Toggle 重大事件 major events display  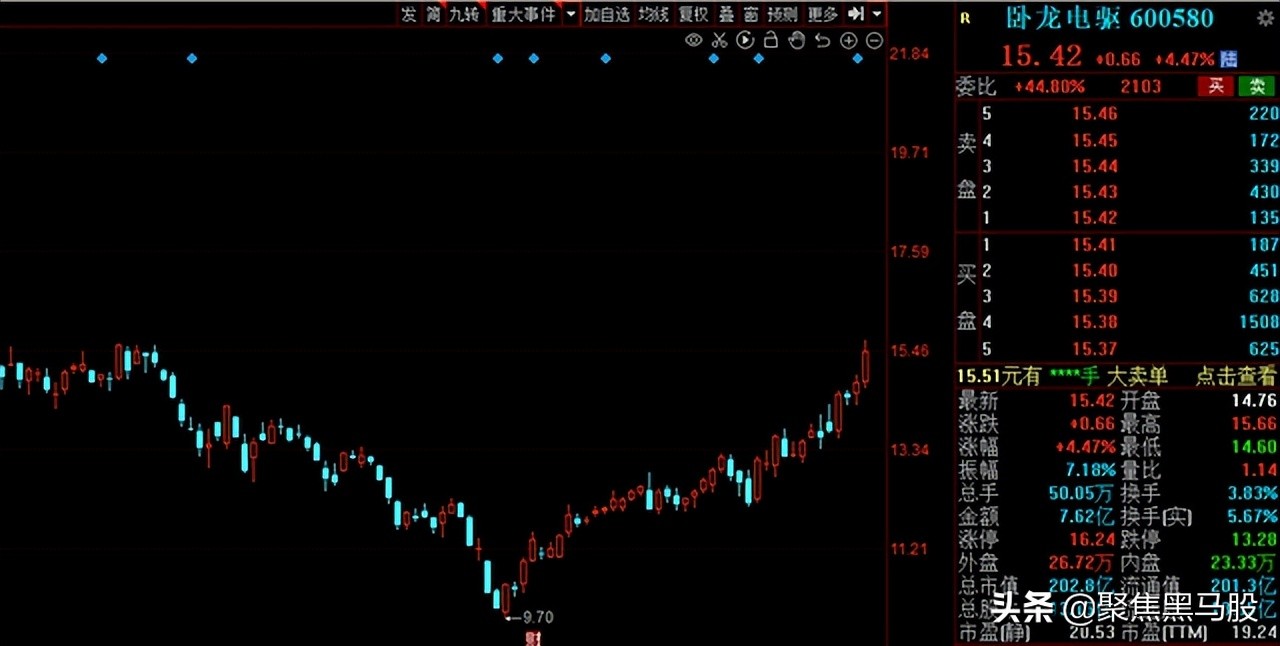(x=523, y=14)
